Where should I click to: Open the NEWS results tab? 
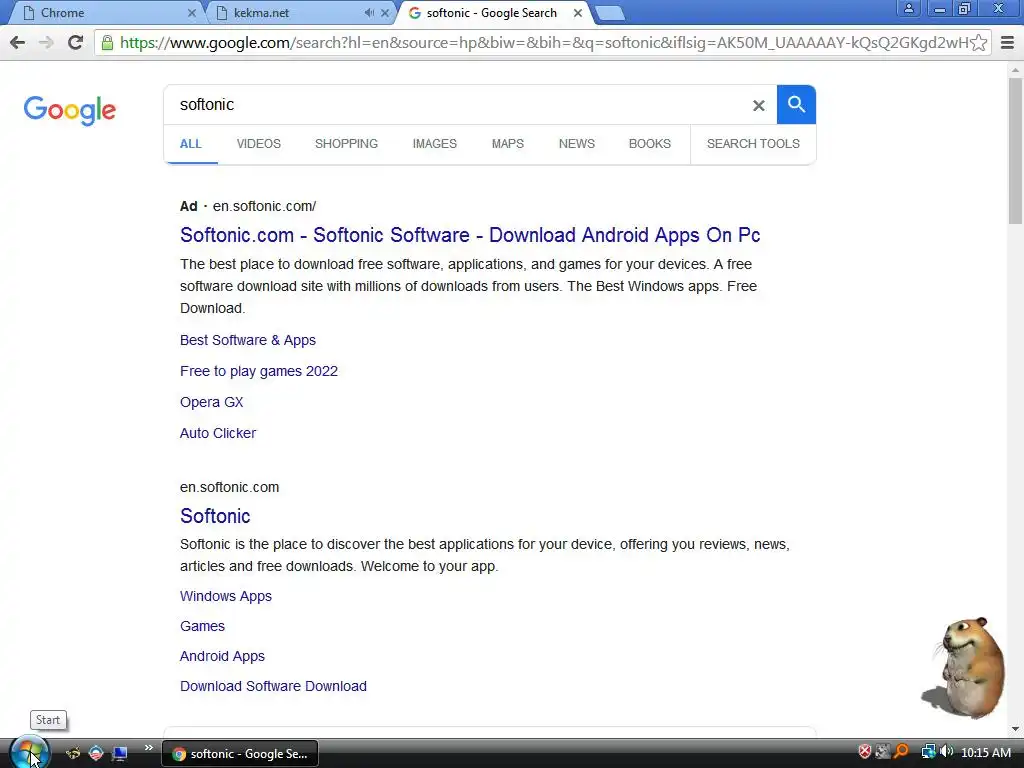[x=577, y=144]
